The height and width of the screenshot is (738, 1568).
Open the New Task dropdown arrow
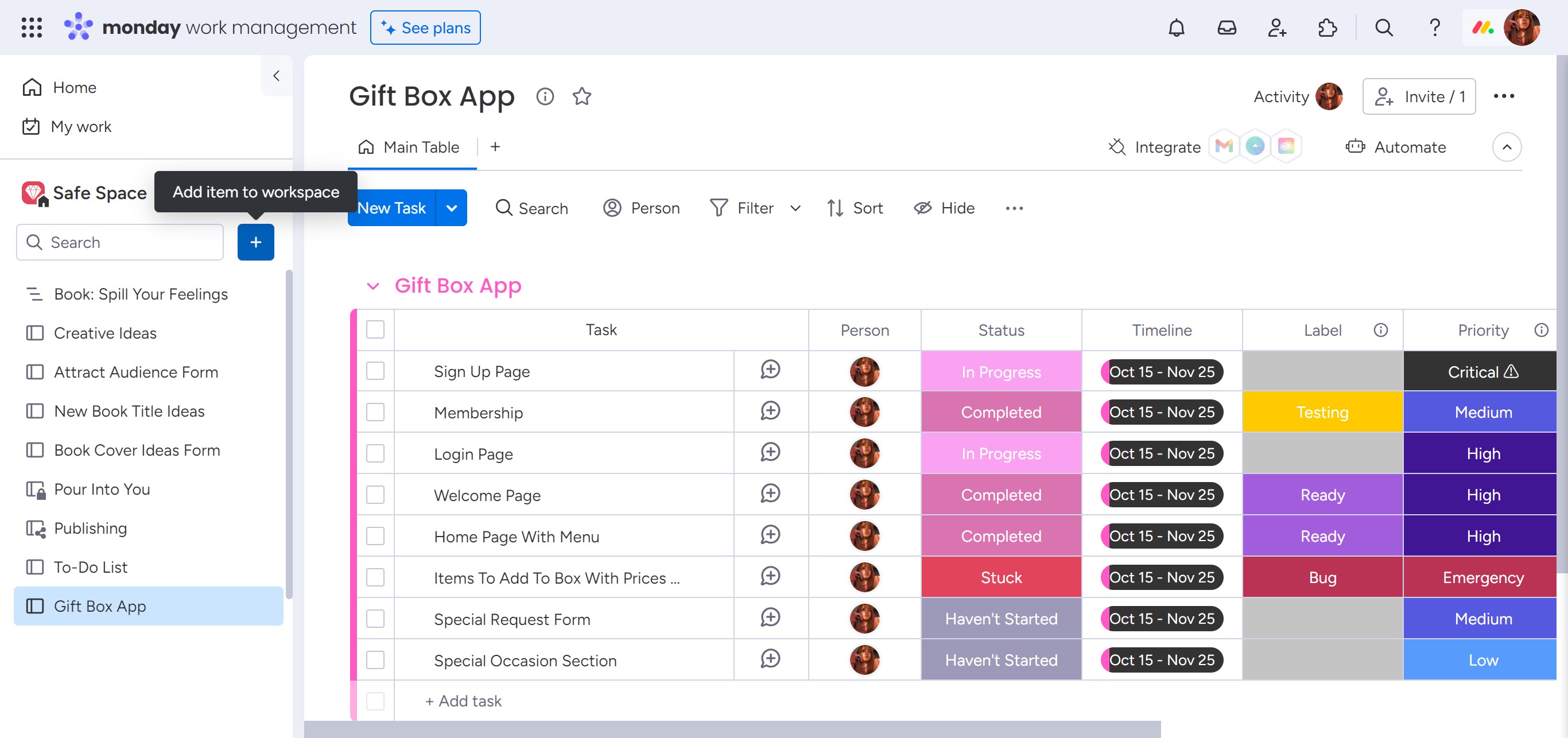tap(451, 208)
